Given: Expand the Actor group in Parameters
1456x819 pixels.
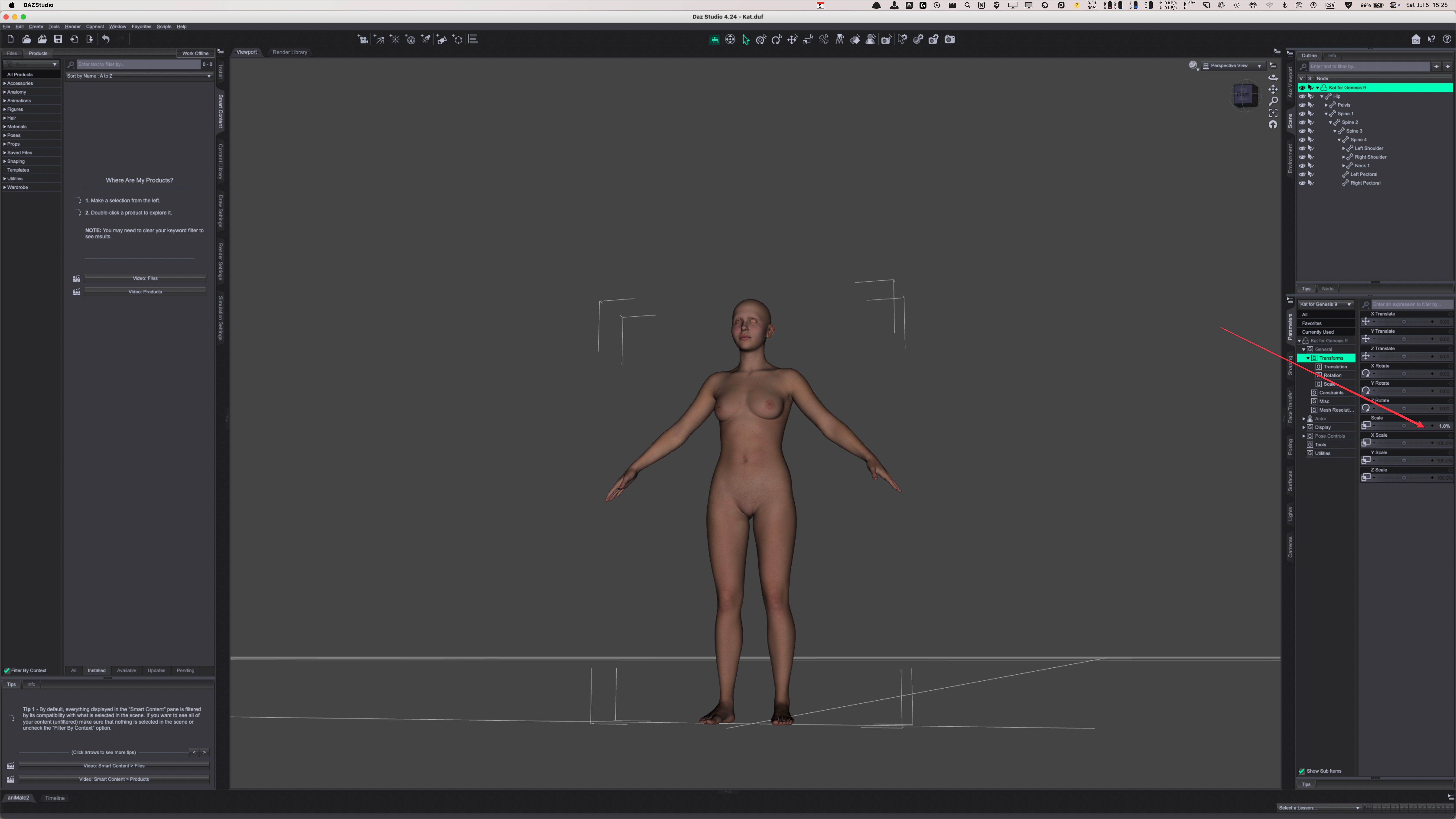Looking at the screenshot, I should [1303, 419].
